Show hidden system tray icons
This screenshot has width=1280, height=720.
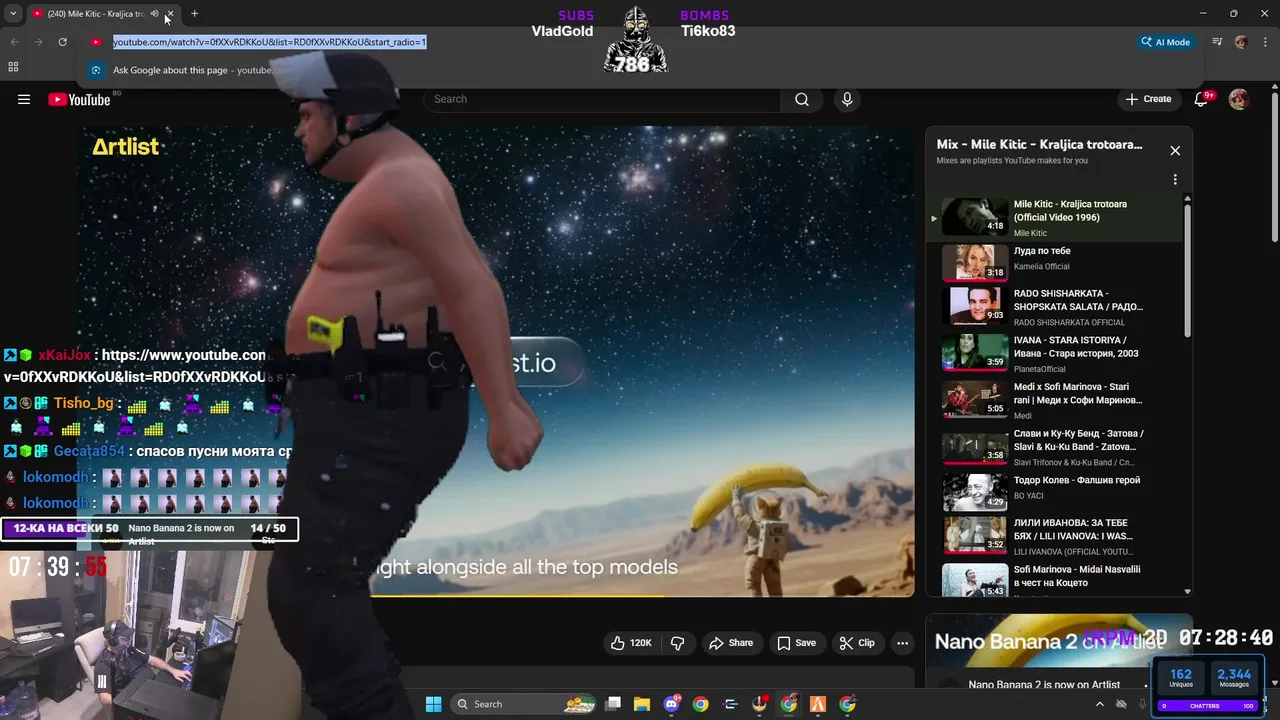[1100, 704]
